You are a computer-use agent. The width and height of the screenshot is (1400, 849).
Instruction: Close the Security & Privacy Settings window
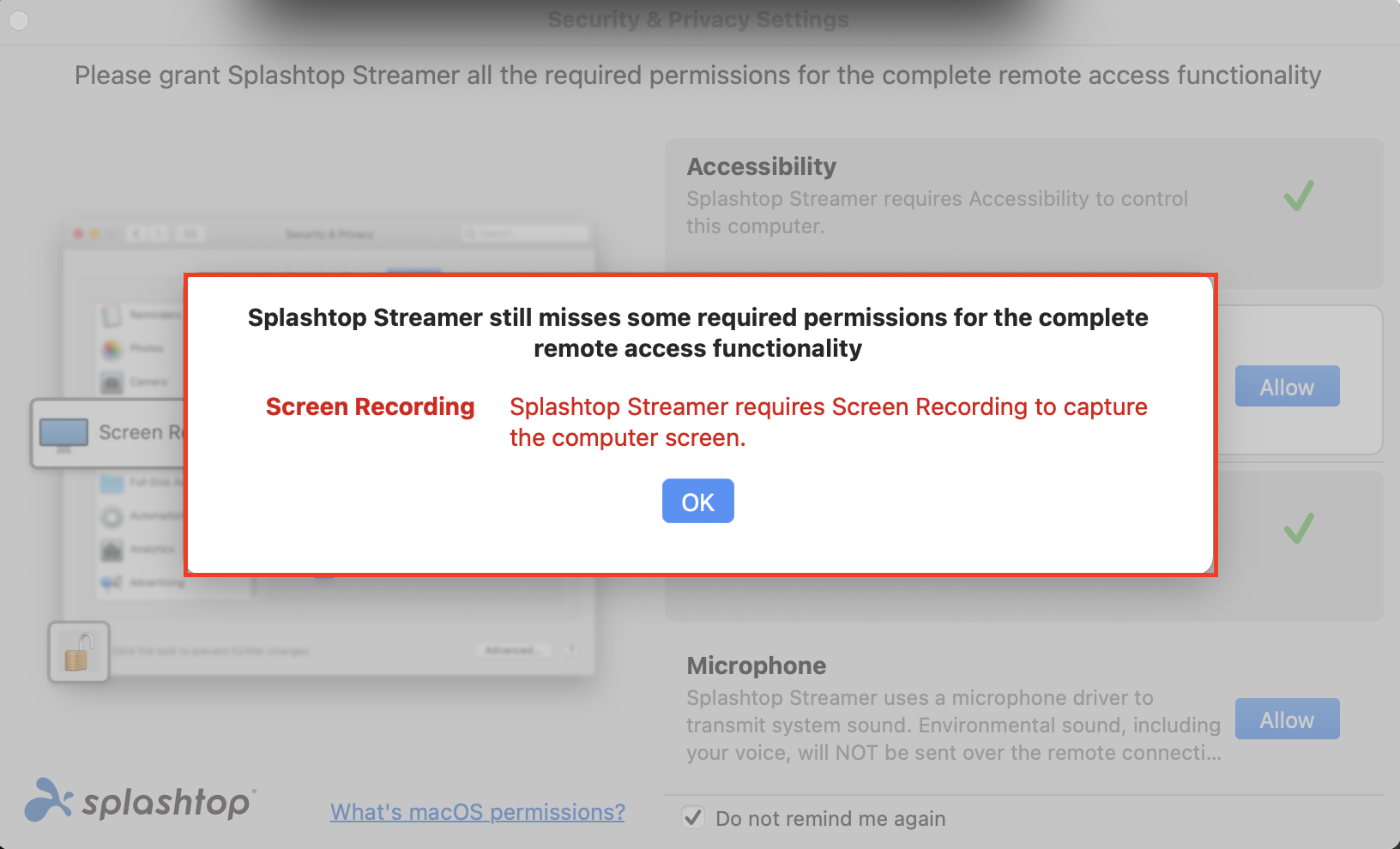pos(19,20)
